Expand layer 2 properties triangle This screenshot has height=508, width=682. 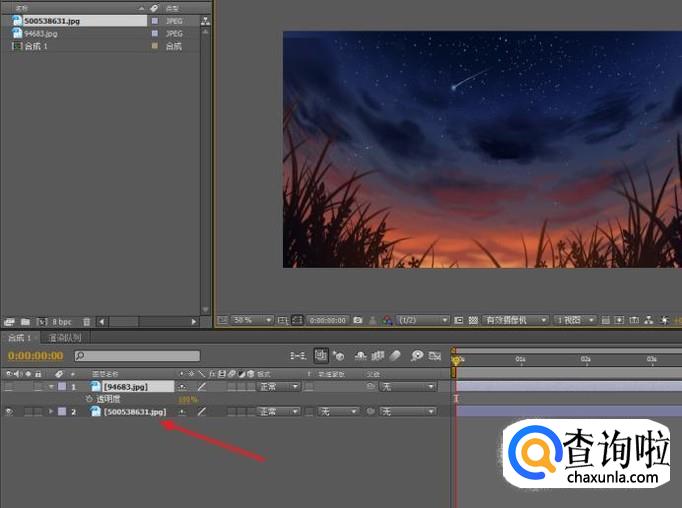click(x=51, y=411)
